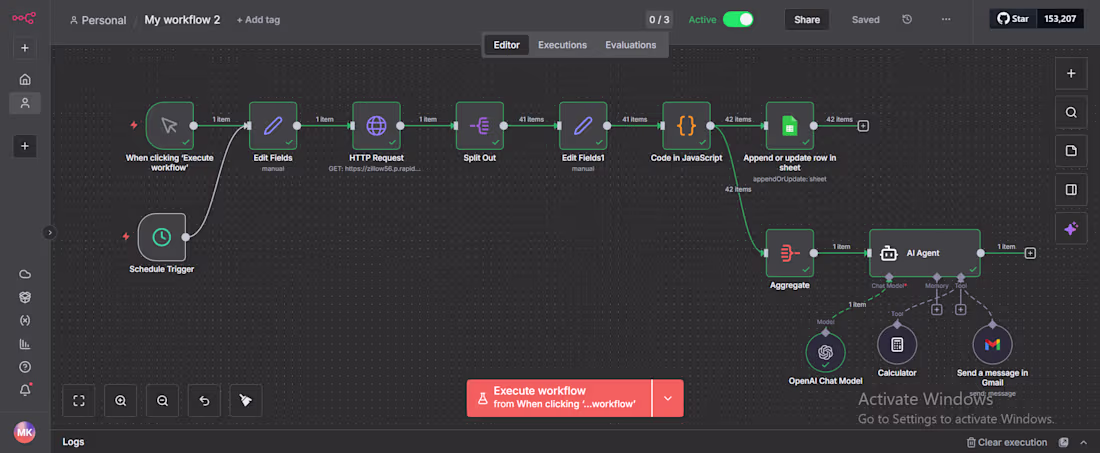1100x453 pixels.
Task: Select the Calculator tool node
Action: click(x=897, y=344)
